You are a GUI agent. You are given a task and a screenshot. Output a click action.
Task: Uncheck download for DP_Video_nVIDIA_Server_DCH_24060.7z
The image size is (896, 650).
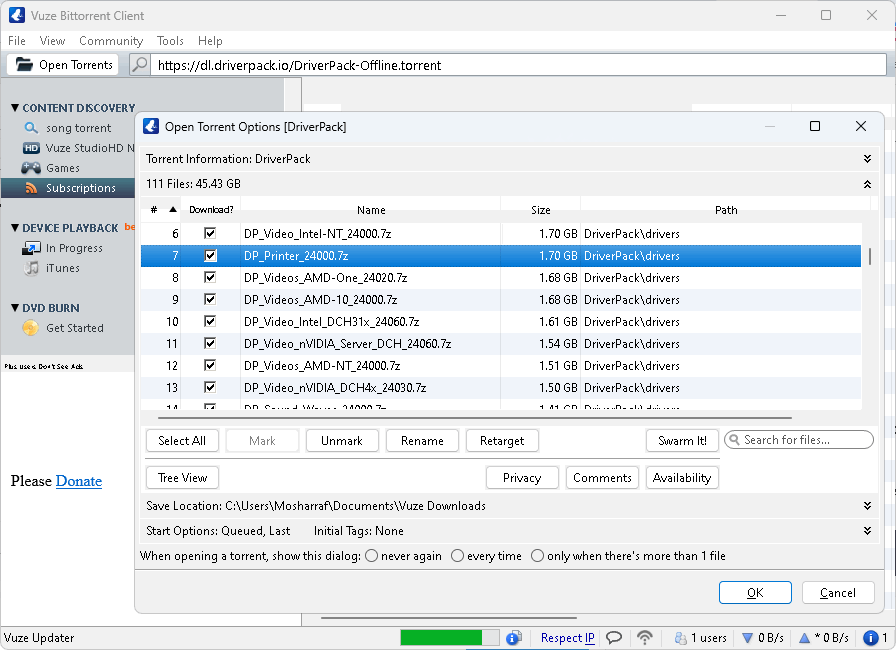coord(210,343)
